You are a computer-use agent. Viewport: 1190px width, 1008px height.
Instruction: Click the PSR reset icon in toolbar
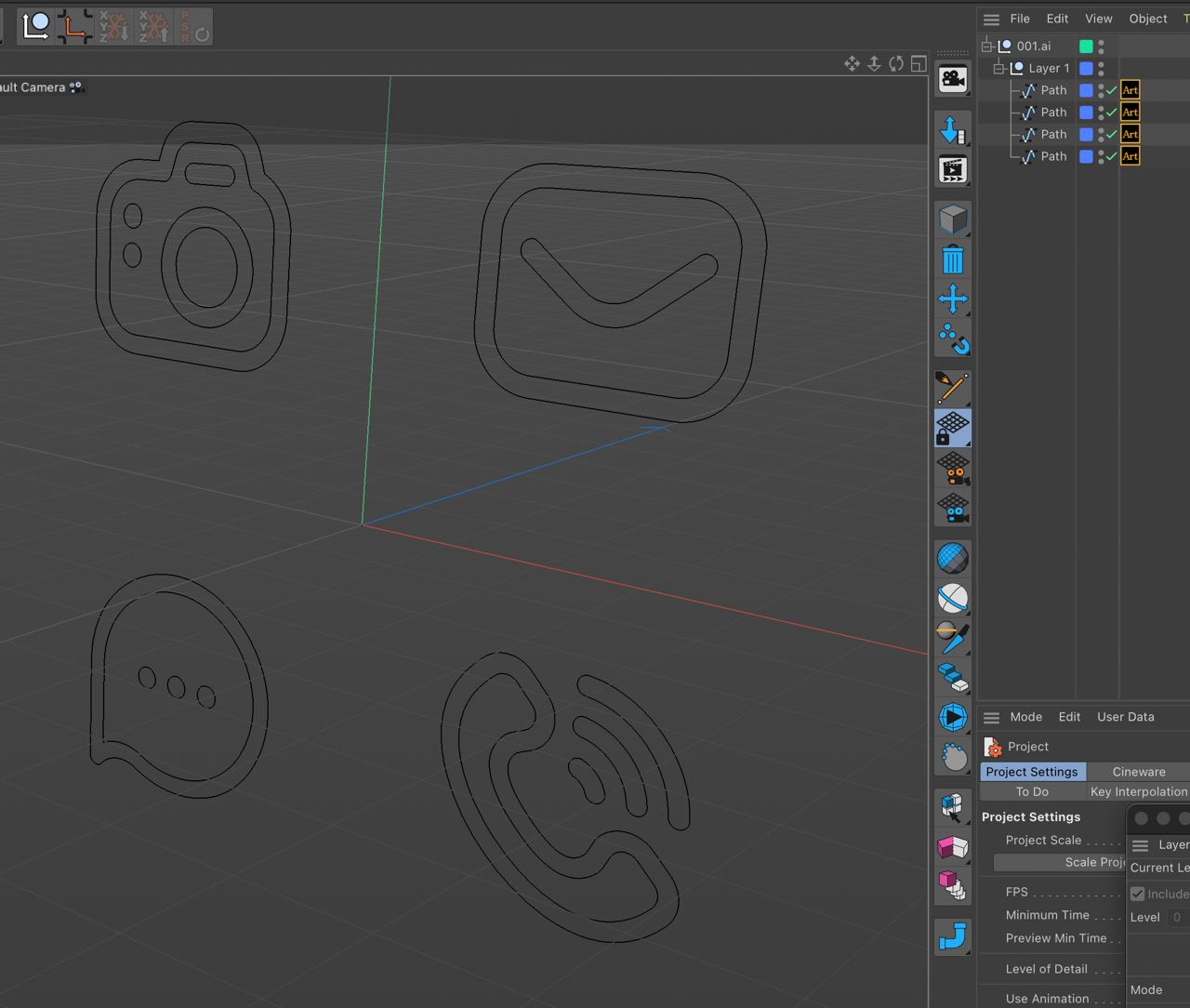[x=194, y=26]
